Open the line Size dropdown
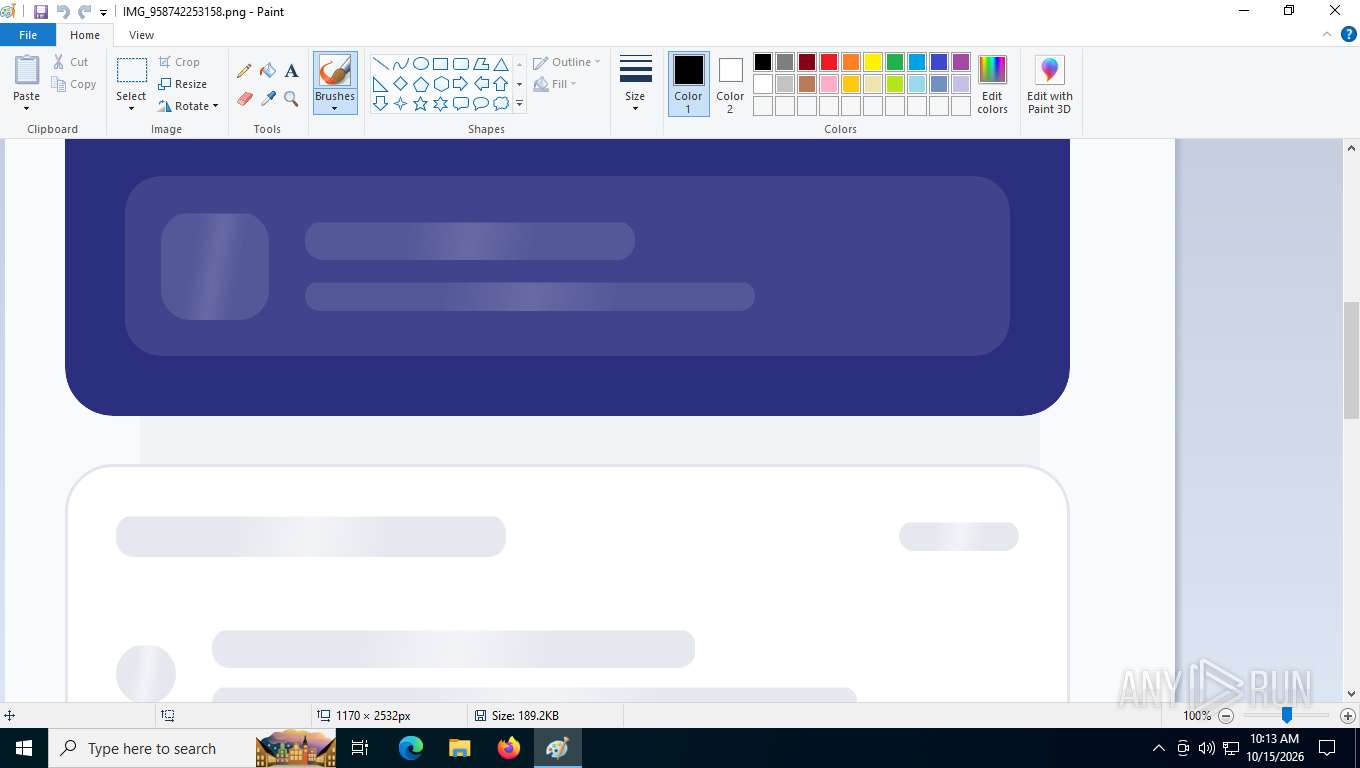Image resolution: width=1360 pixels, height=768 pixels. point(635,84)
